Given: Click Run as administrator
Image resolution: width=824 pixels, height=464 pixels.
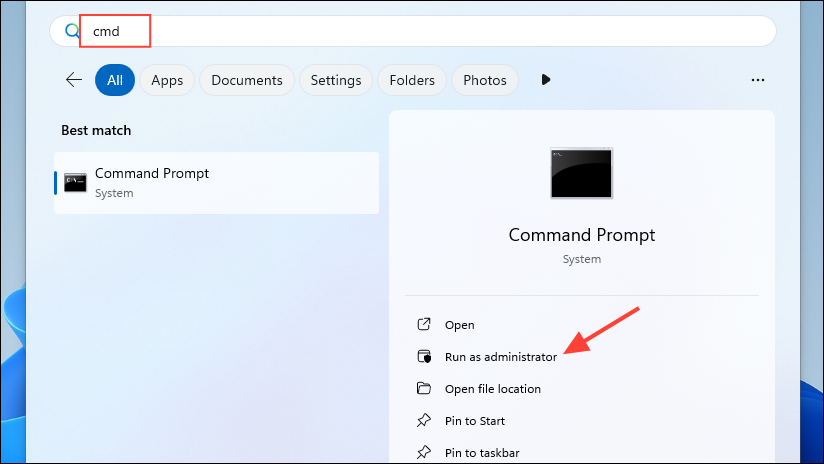Looking at the screenshot, I should click(x=501, y=357).
